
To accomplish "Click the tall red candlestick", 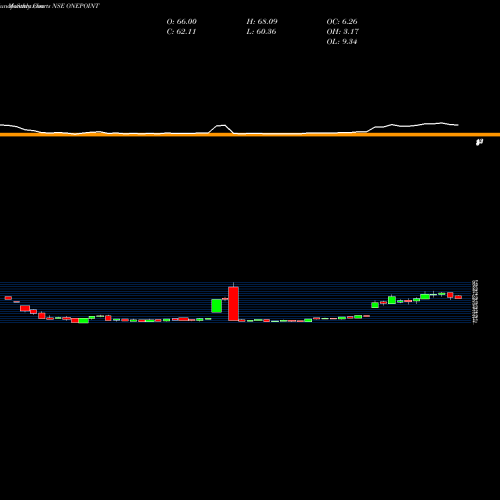I will [x=233, y=303].
